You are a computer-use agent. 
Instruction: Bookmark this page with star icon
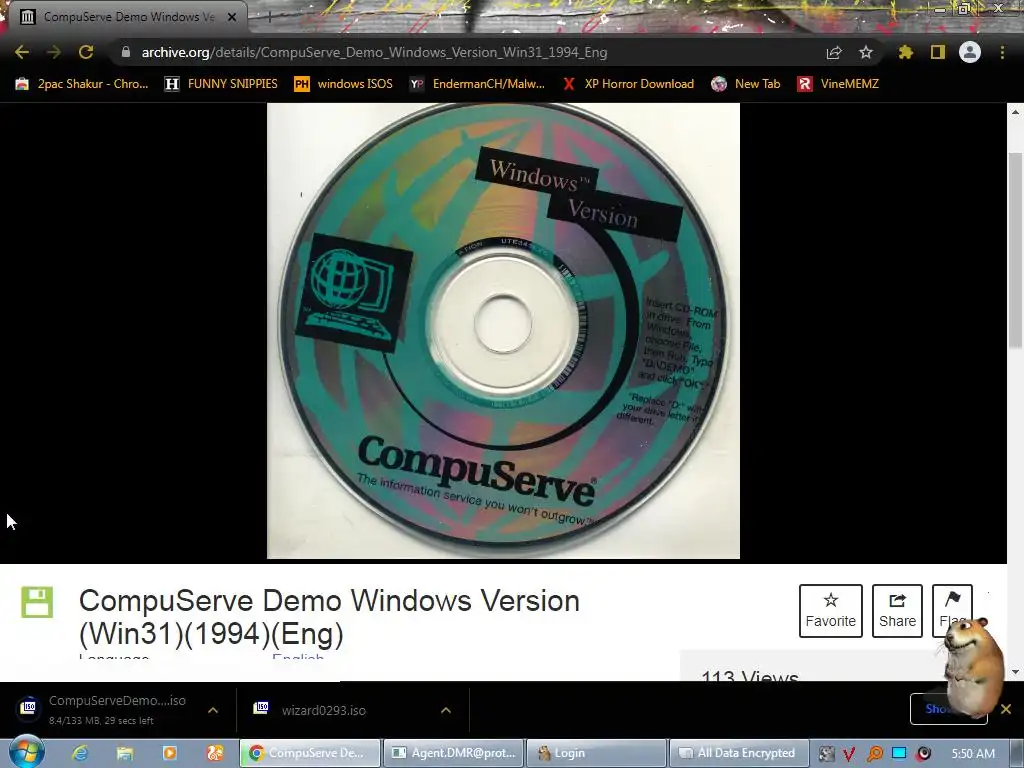[x=866, y=52]
